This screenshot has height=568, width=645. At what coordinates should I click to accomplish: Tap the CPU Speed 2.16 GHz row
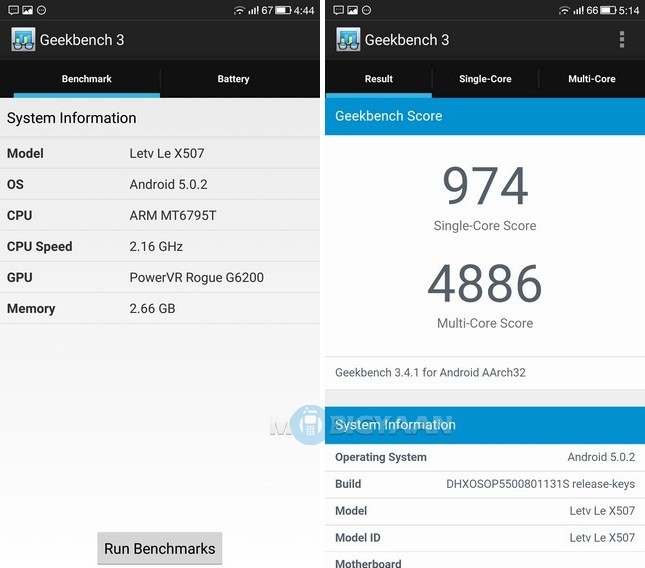[x=160, y=246]
